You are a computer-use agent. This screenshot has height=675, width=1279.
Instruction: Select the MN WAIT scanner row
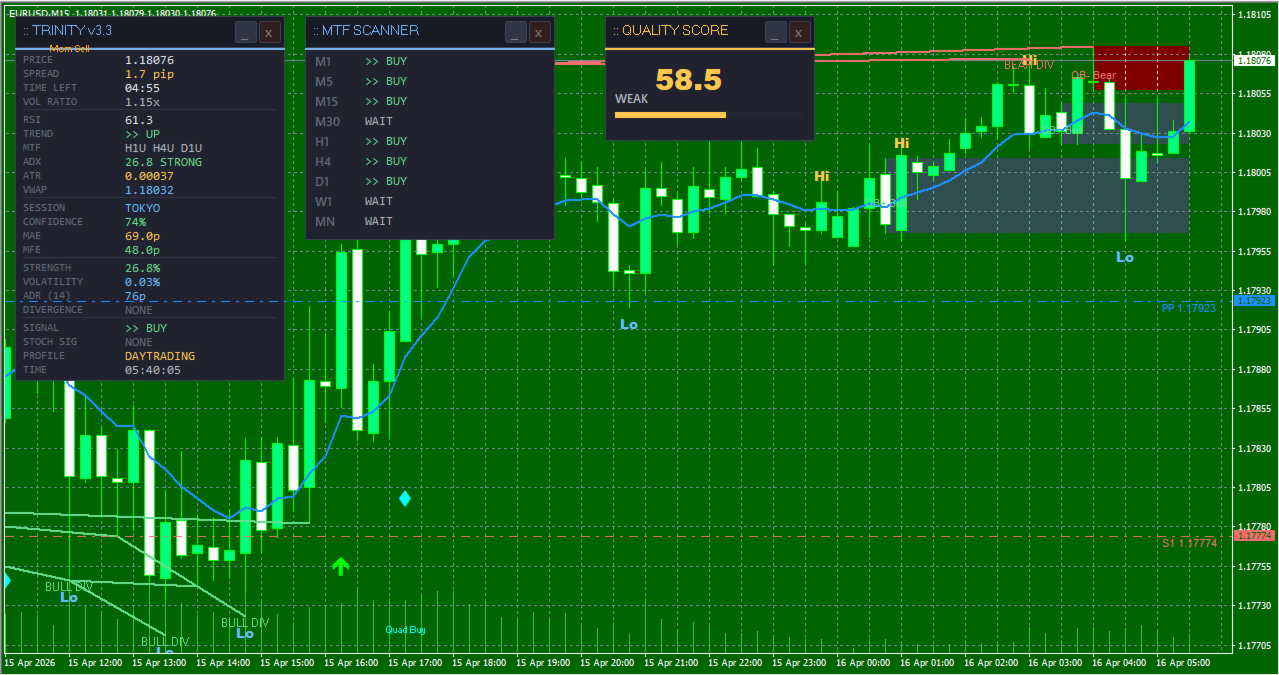pyautogui.click(x=430, y=221)
